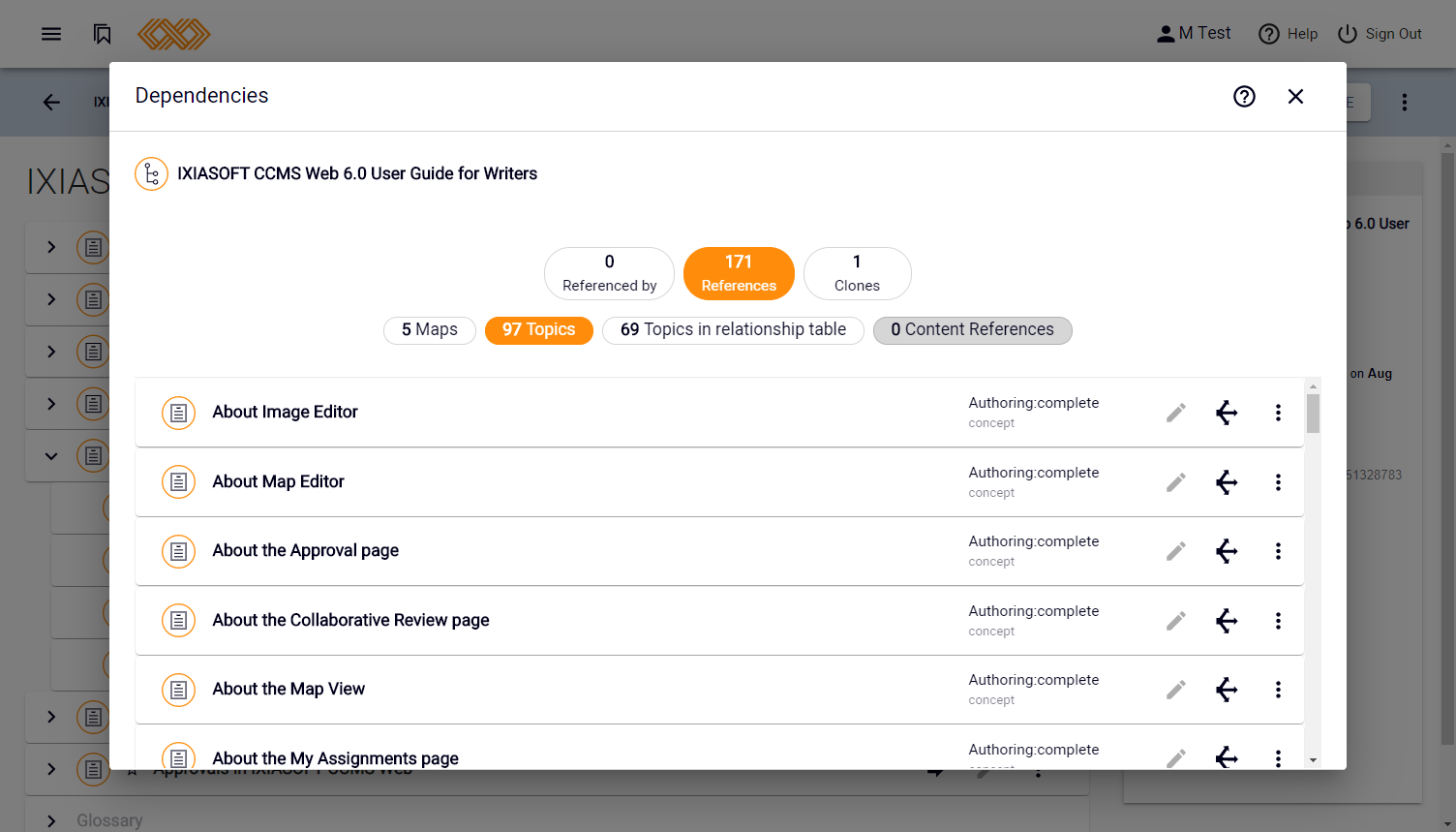The height and width of the screenshot is (832, 1456).
Task: Close the Dependencies dialog
Action: (x=1295, y=97)
